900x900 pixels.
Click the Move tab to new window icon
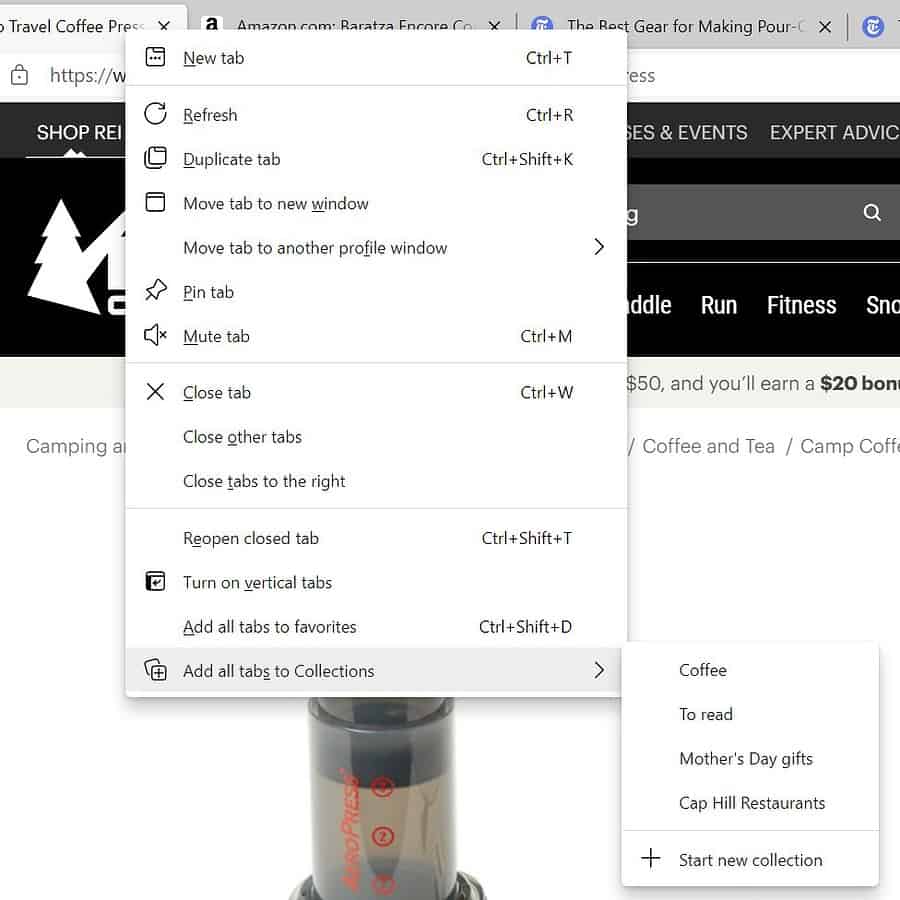pos(156,202)
